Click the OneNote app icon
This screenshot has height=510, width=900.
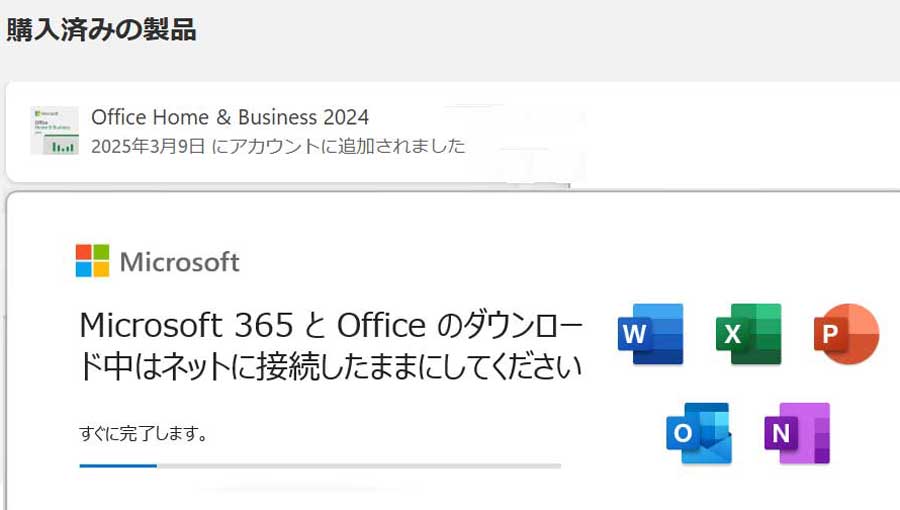point(797,433)
